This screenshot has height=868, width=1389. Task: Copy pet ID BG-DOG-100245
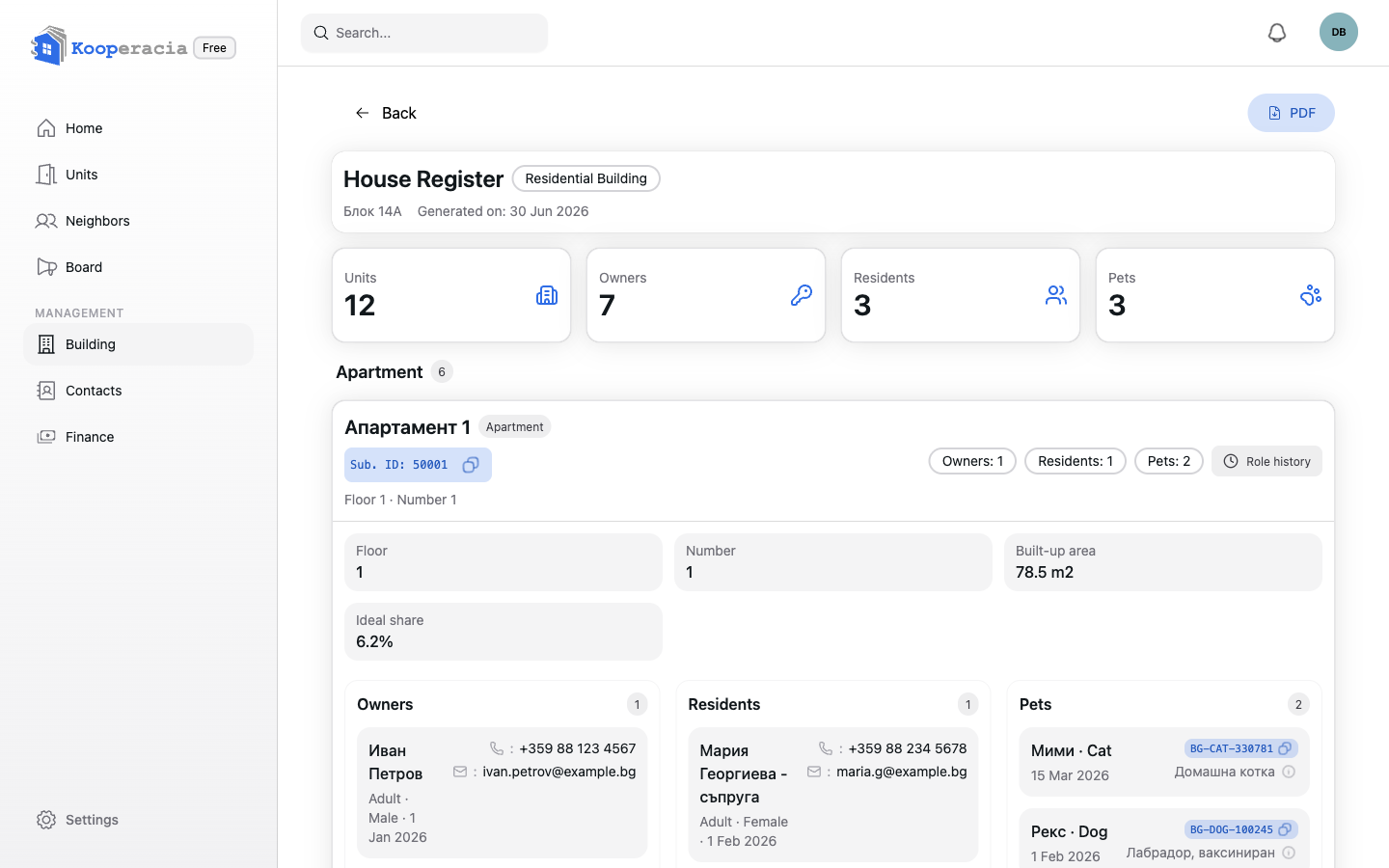pos(1285,829)
